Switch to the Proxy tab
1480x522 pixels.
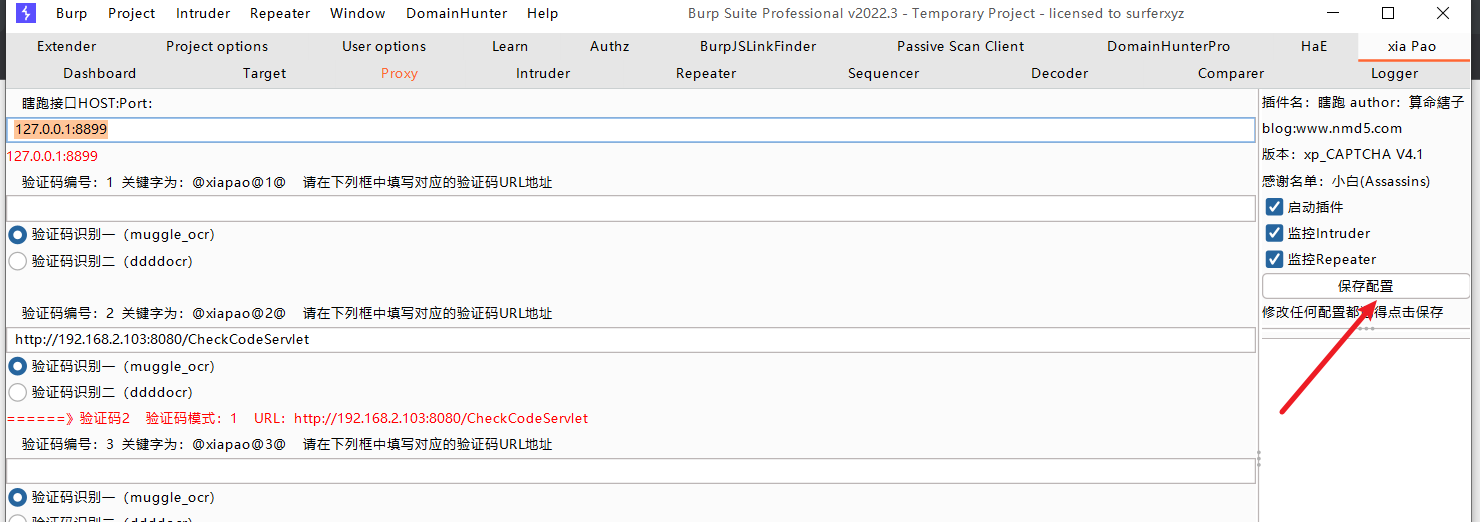pyautogui.click(x=400, y=73)
